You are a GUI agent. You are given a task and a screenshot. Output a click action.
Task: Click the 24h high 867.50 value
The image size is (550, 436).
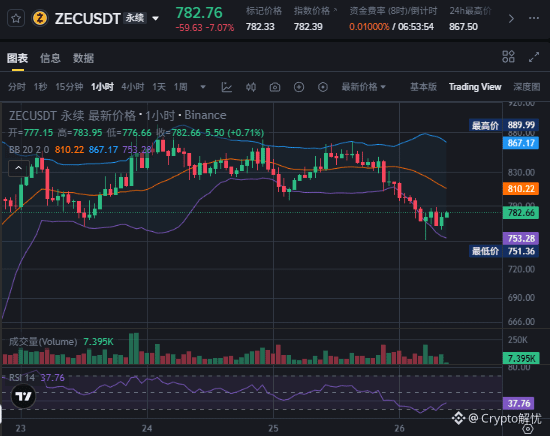(463, 27)
